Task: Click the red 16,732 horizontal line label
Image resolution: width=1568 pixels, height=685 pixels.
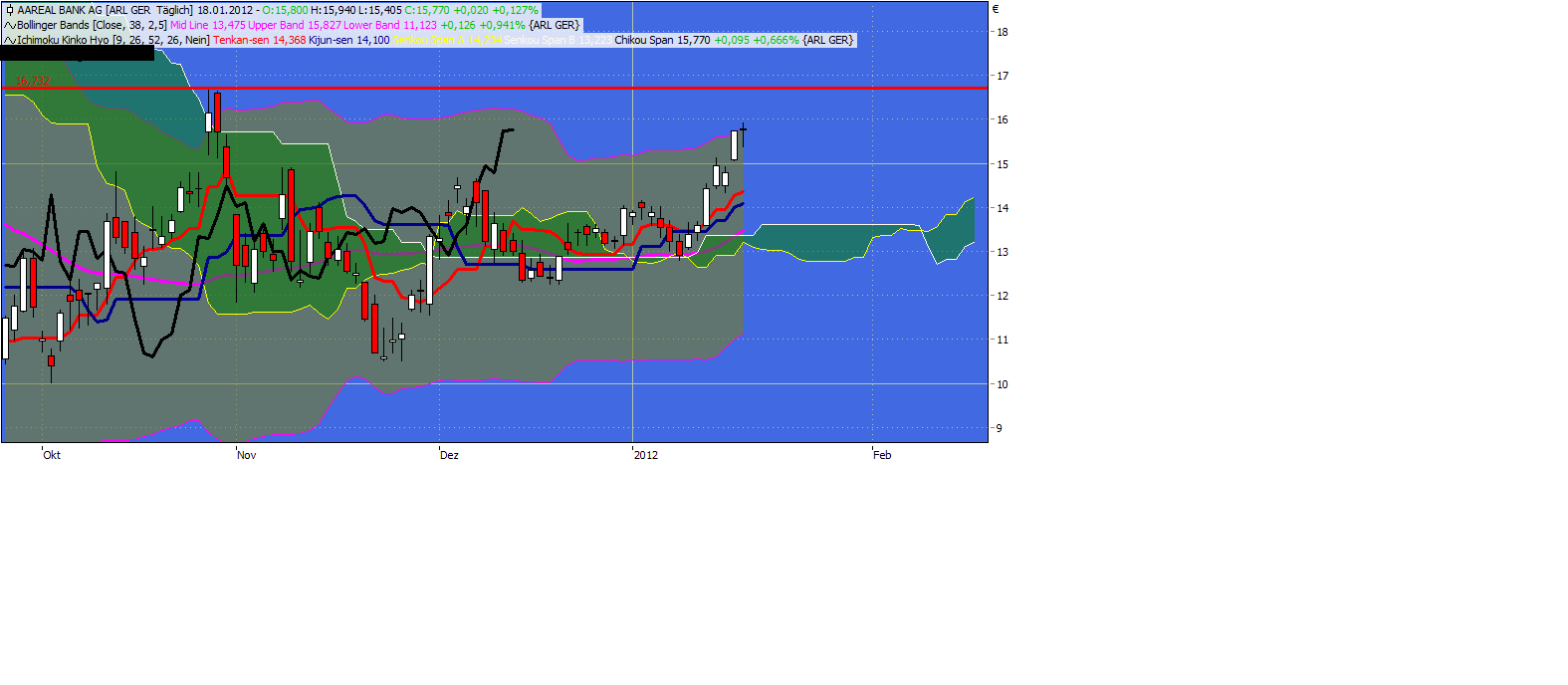Action: coord(33,82)
